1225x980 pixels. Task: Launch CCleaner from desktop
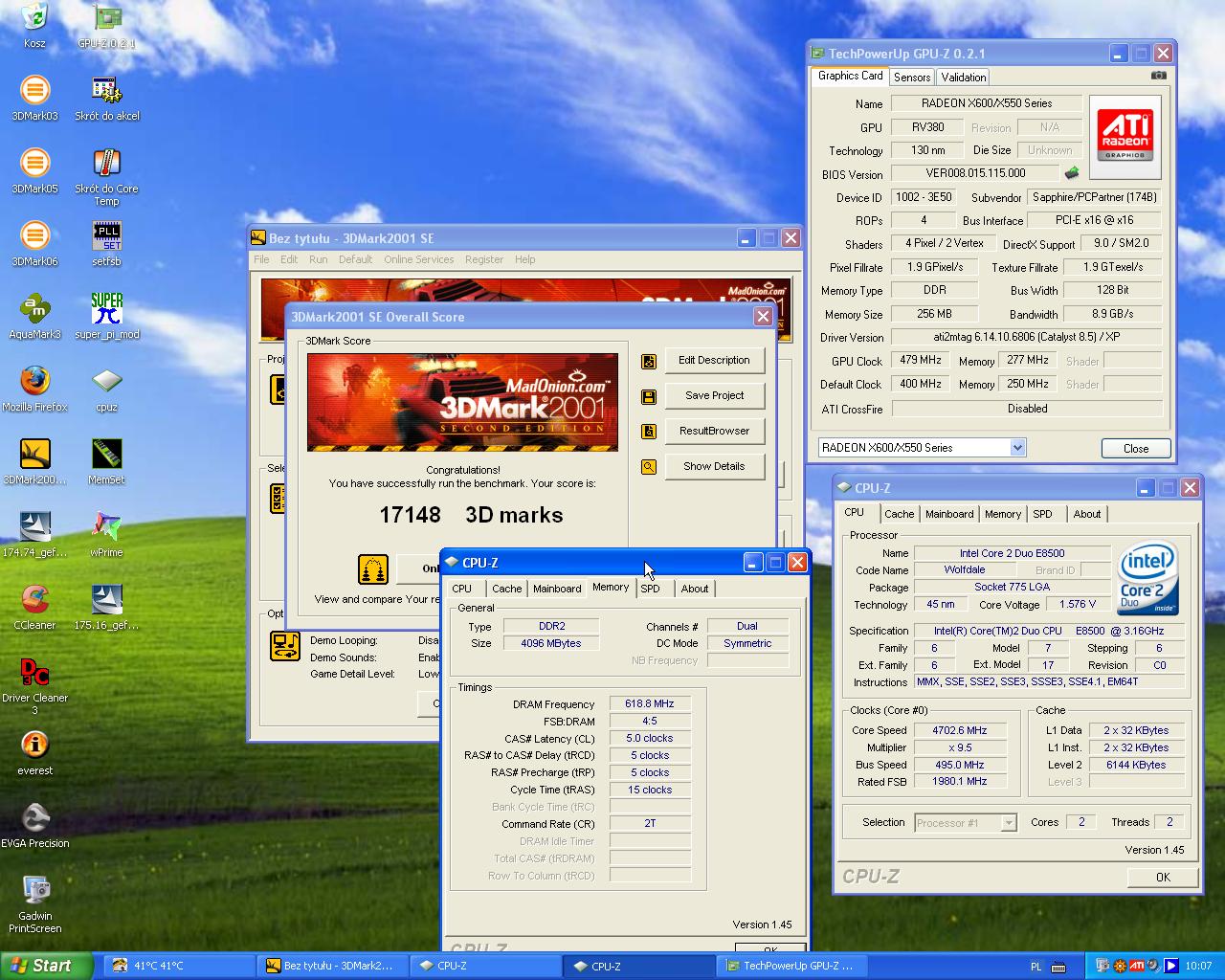click(34, 607)
